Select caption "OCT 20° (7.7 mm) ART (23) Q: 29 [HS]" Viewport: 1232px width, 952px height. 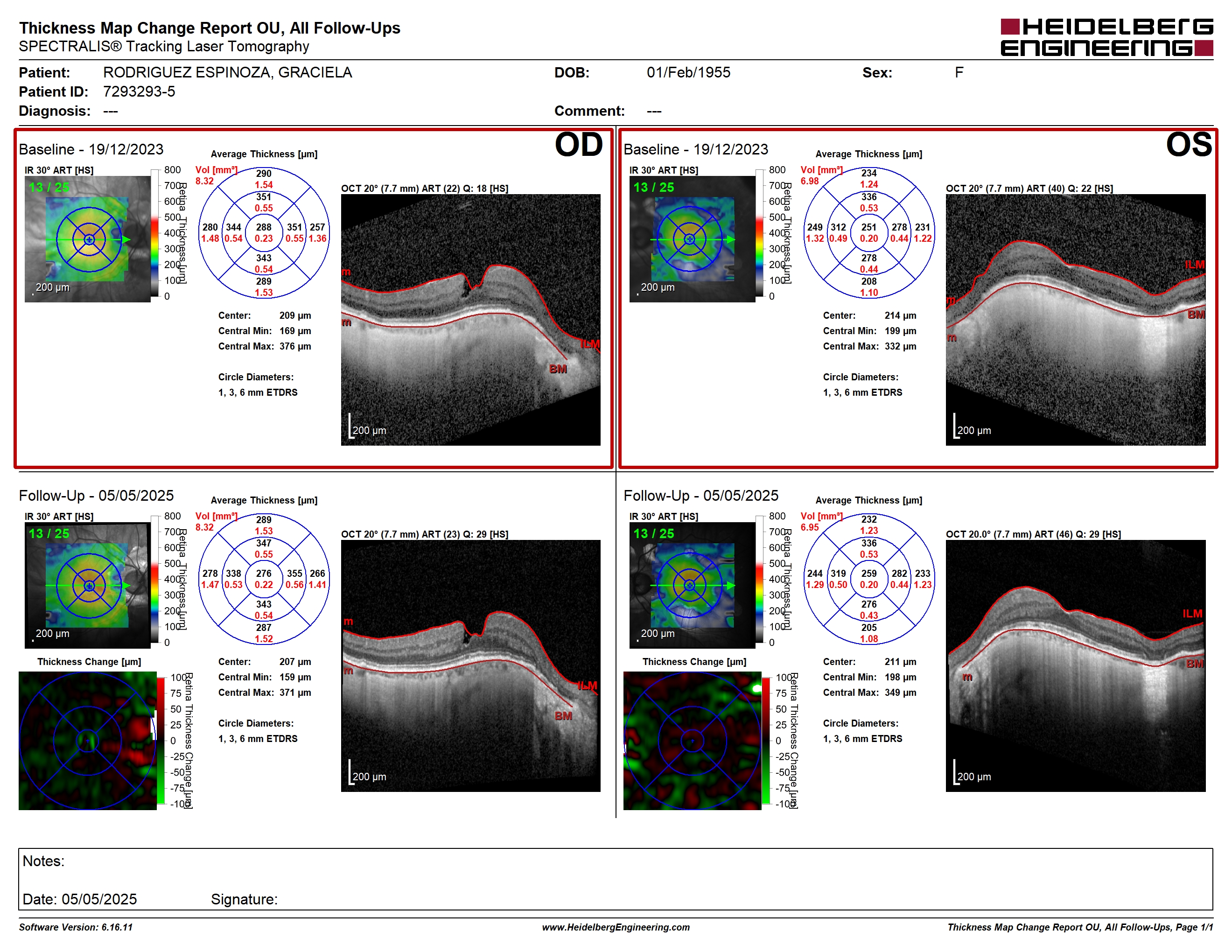424,534
